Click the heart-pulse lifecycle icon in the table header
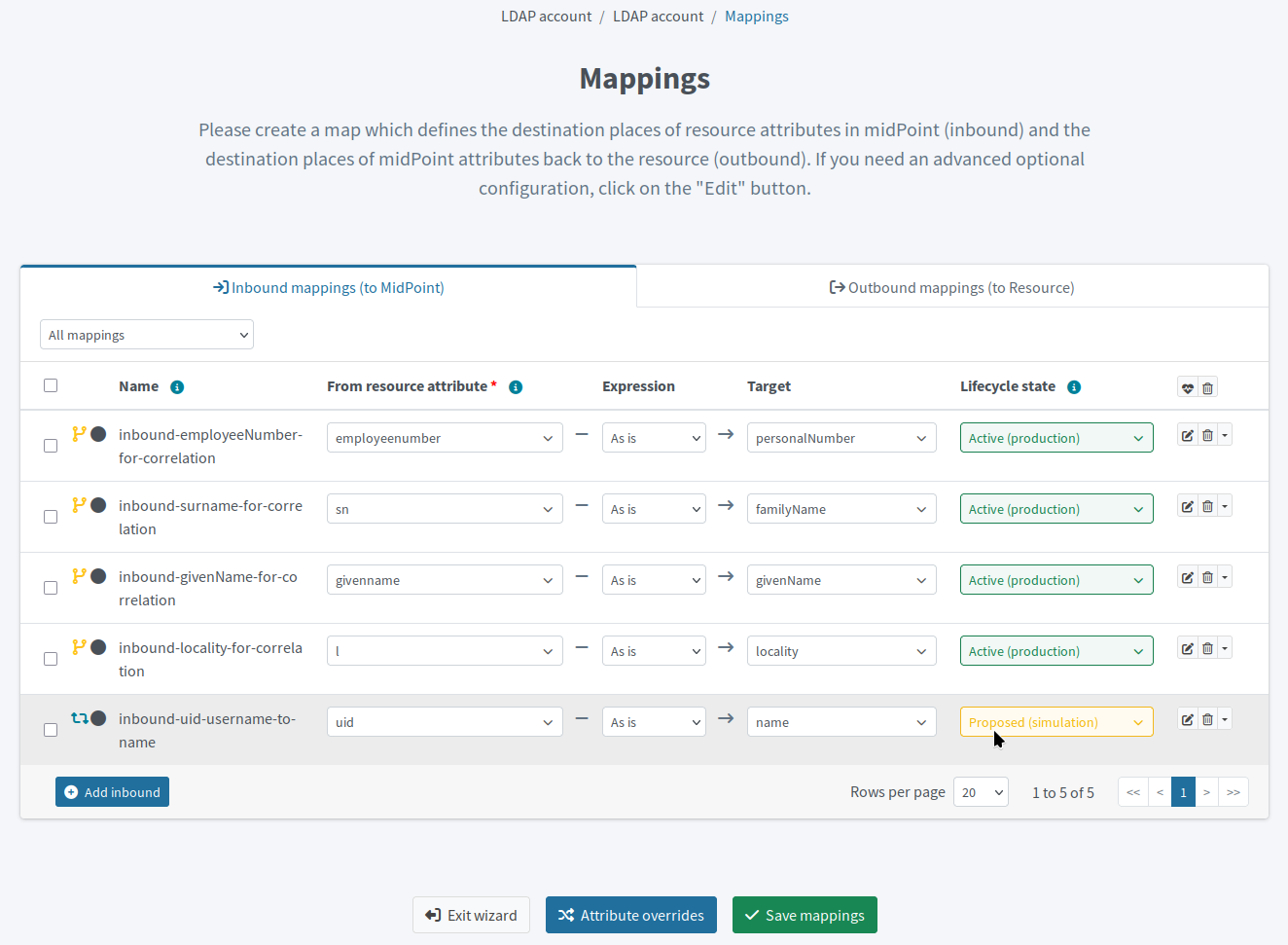Screen dimensions: 1288x945 click(1186, 386)
